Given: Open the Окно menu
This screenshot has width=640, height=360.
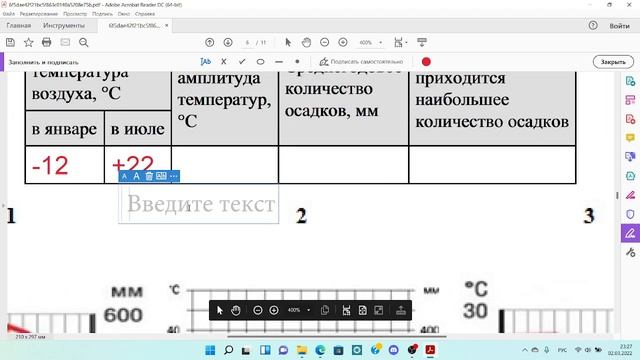Looking at the screenshot, I should point(124,14).
